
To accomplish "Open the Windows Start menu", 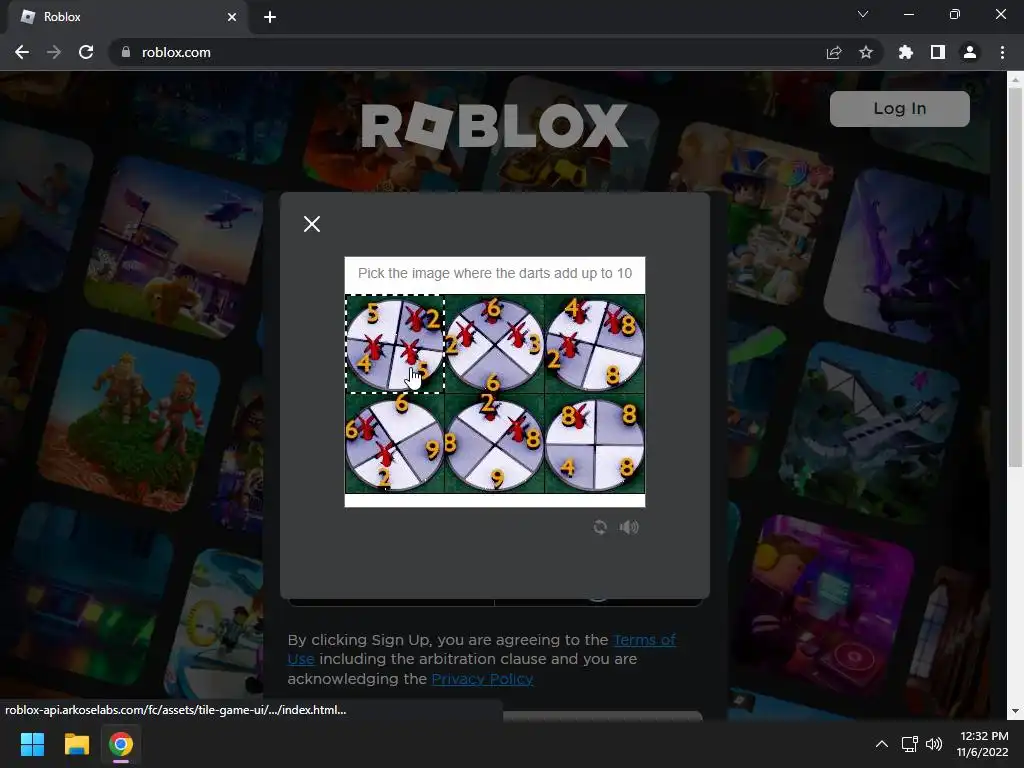I will (x=32, y=744).
